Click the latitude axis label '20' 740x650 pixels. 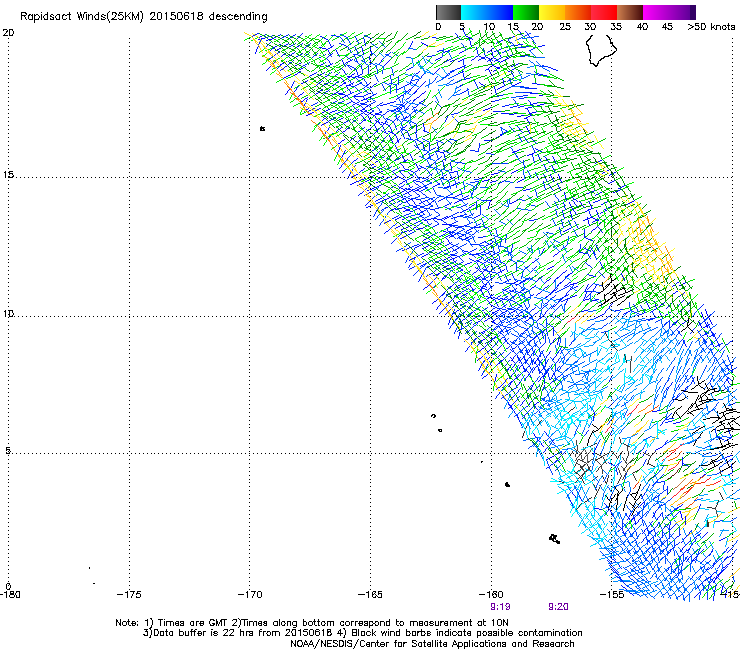pos(8,33)
